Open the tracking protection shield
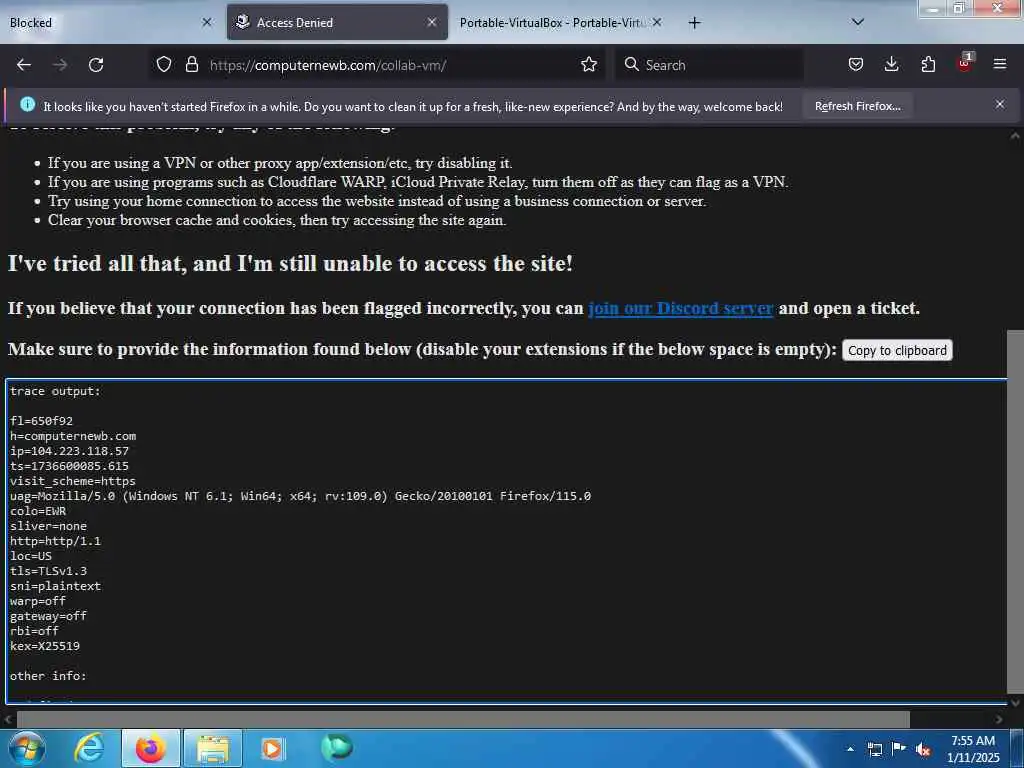This screenshot has height=768, width=1024. pyautogui.click(x=164, y=65)
